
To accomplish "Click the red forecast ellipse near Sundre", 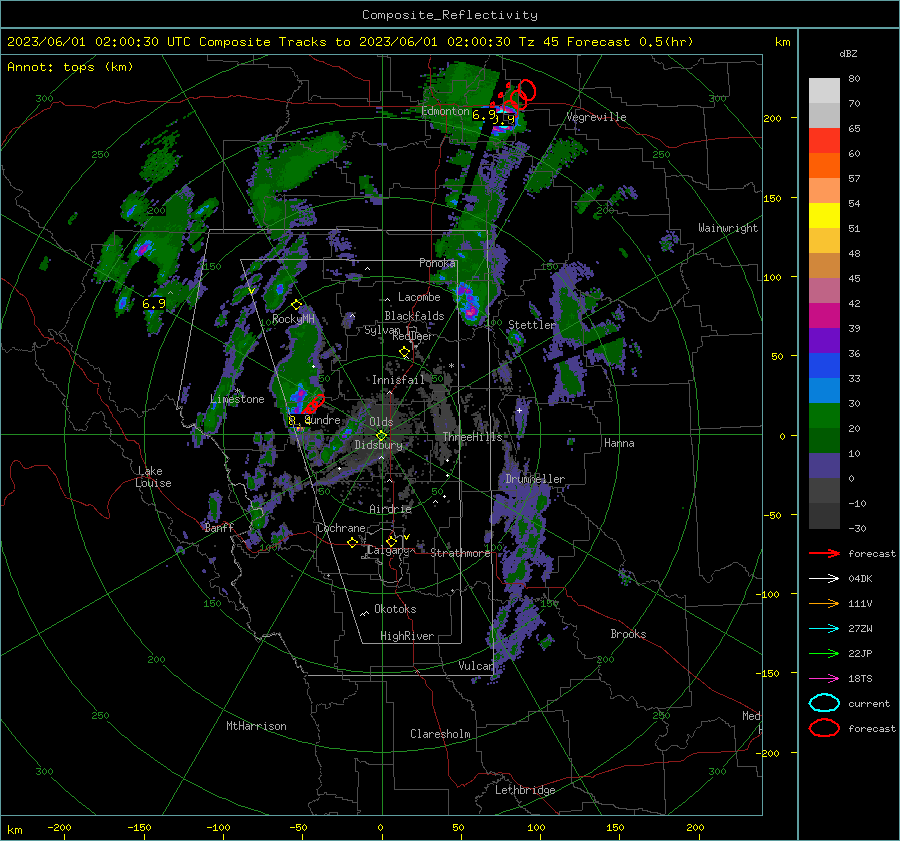I will (x=313, y=404).
